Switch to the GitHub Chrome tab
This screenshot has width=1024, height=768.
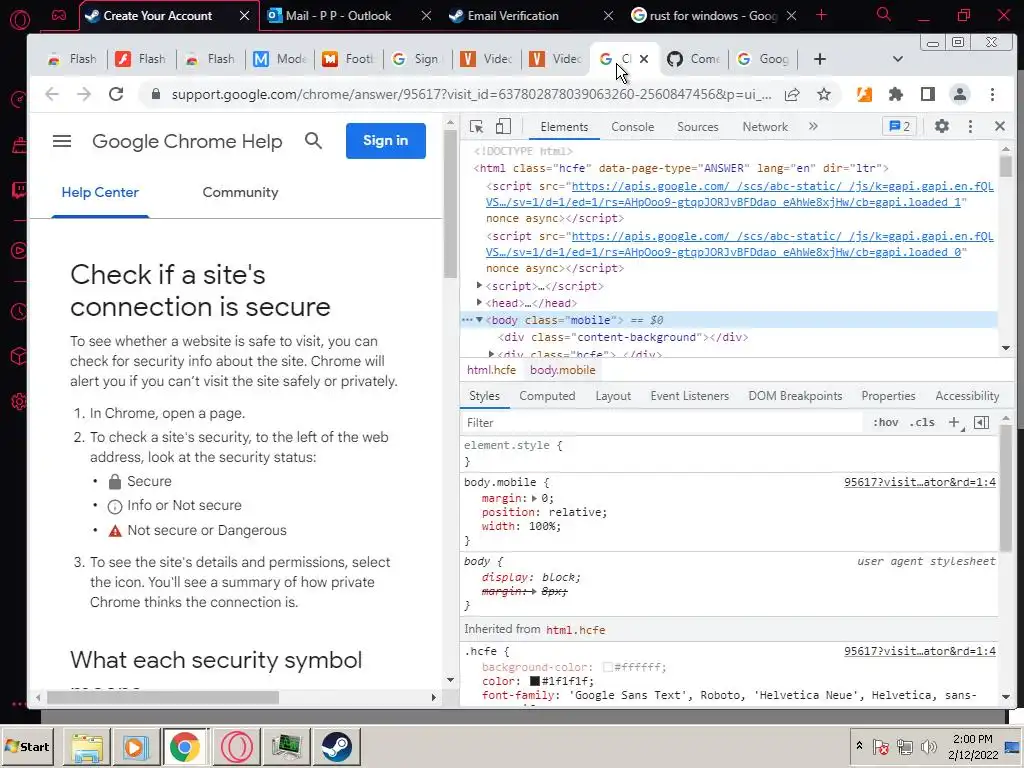694,59
